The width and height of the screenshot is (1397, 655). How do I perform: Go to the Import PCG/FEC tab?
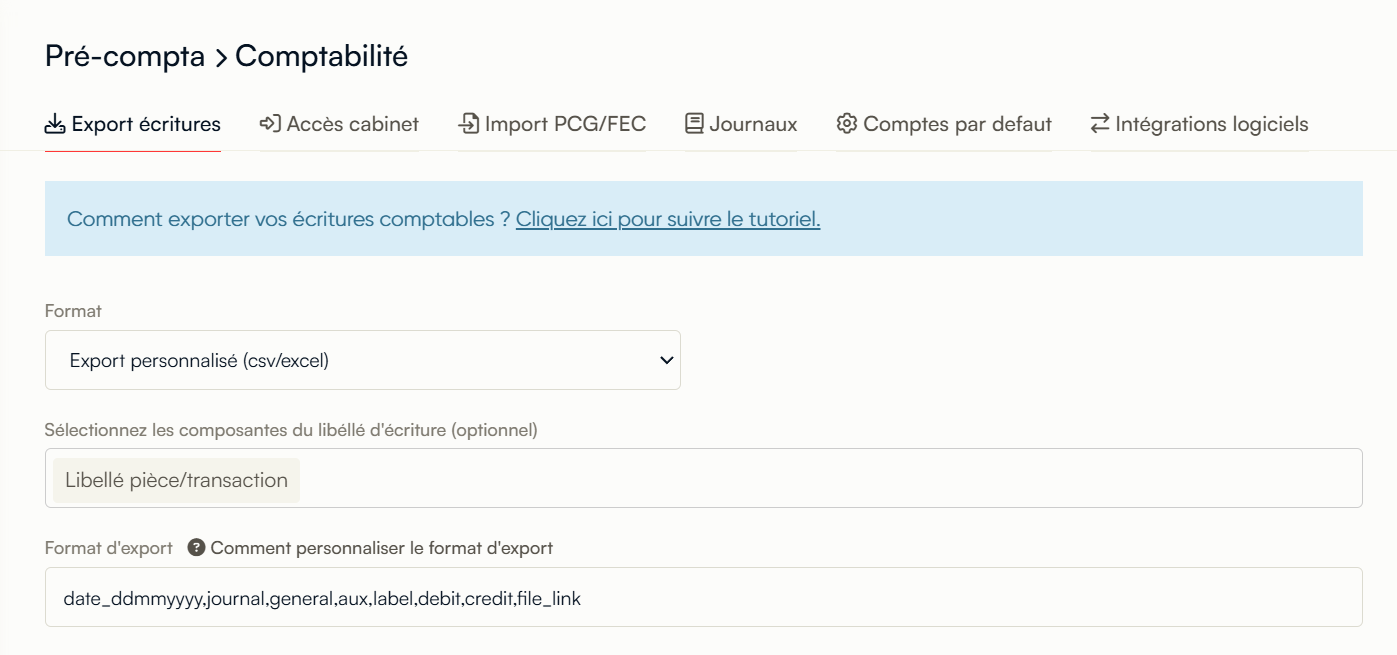[565, 124]
